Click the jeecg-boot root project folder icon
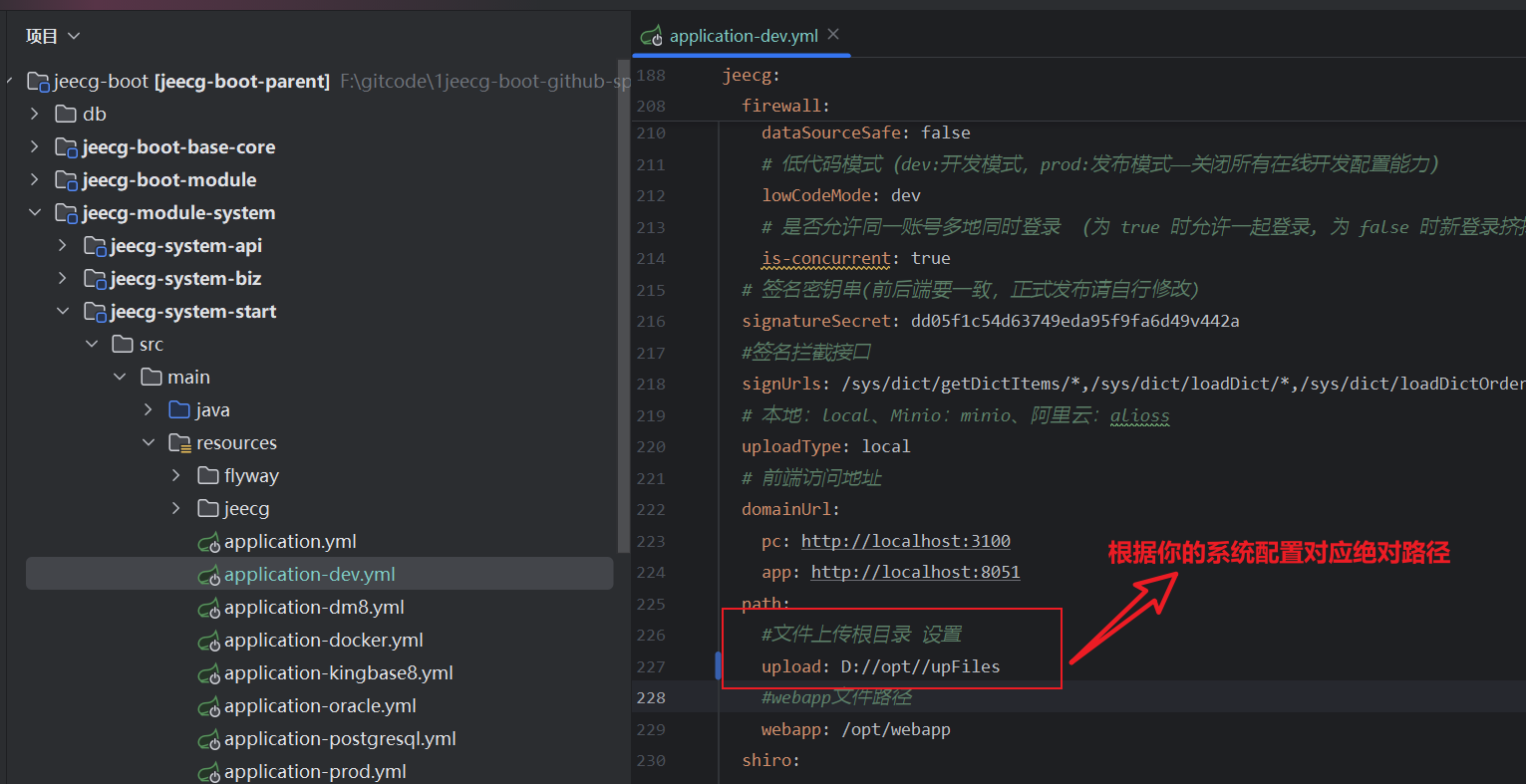 click(38, 82)
